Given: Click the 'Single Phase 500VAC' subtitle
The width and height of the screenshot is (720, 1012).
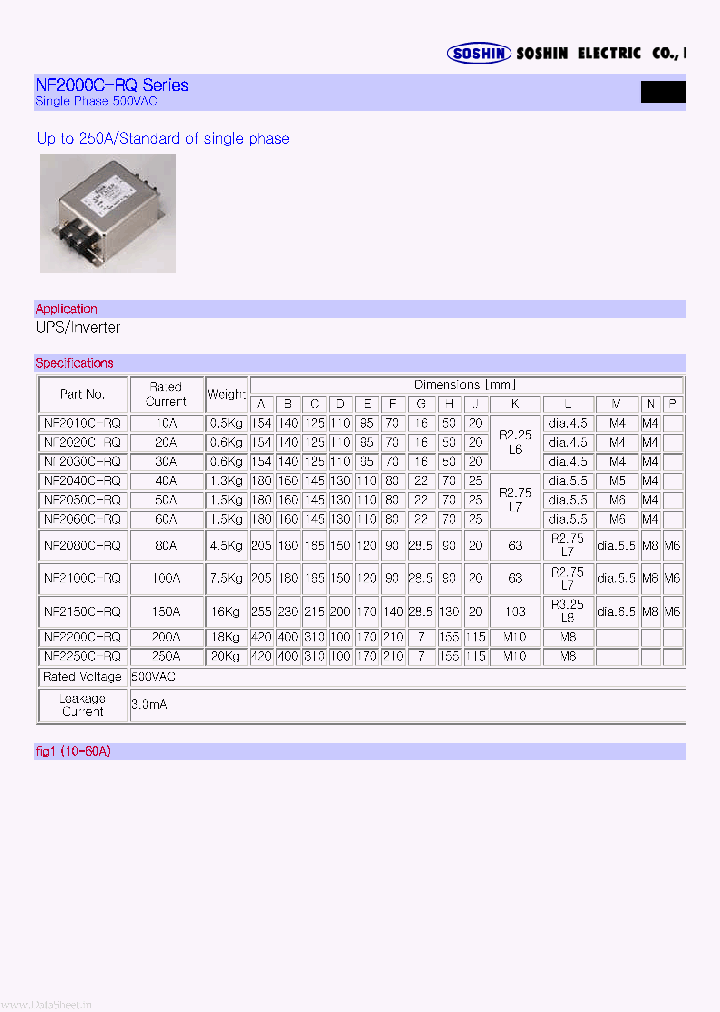Looking at the screenshot, I should point(97,101).
